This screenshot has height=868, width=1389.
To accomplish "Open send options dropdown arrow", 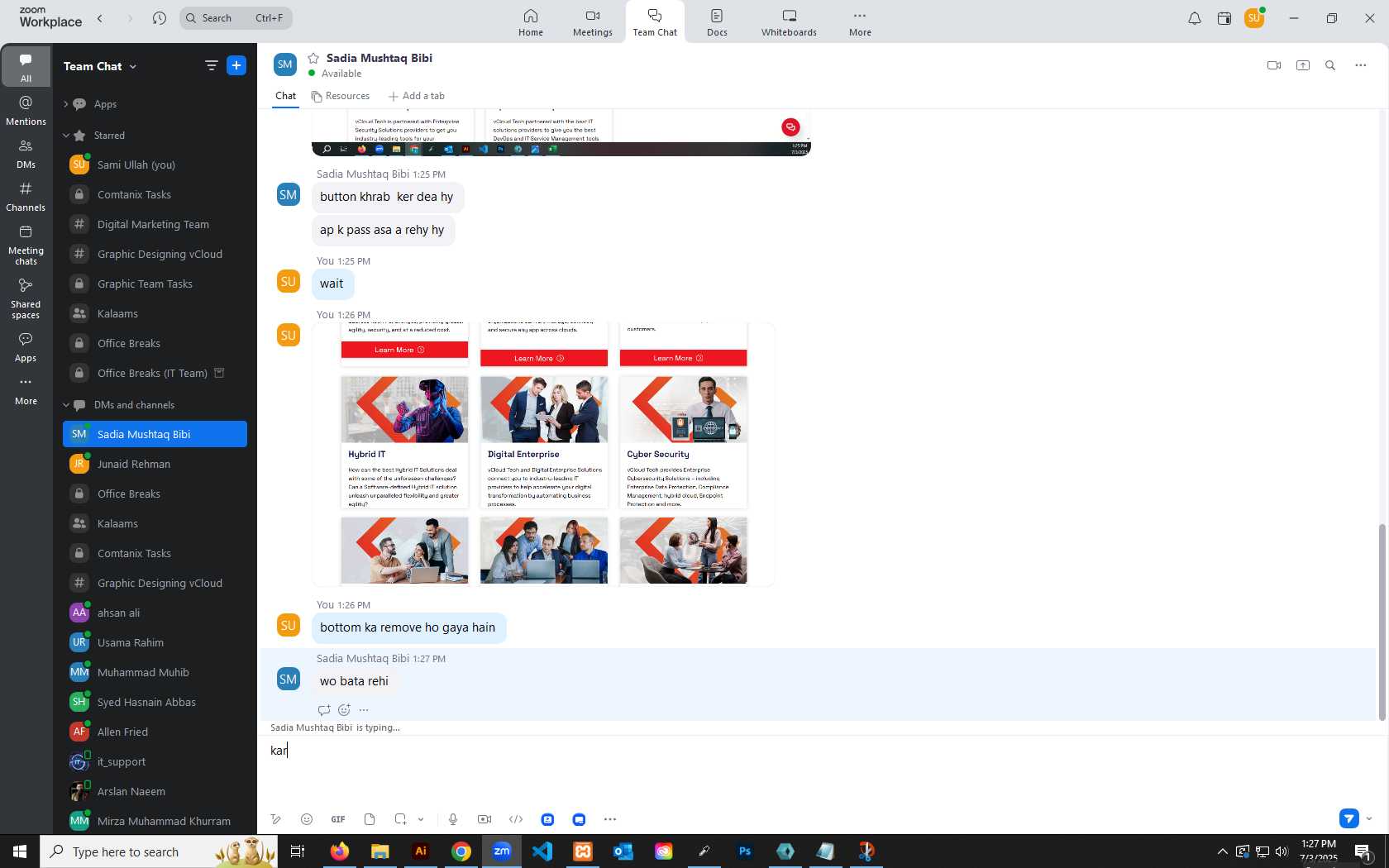I will 1369,819.
